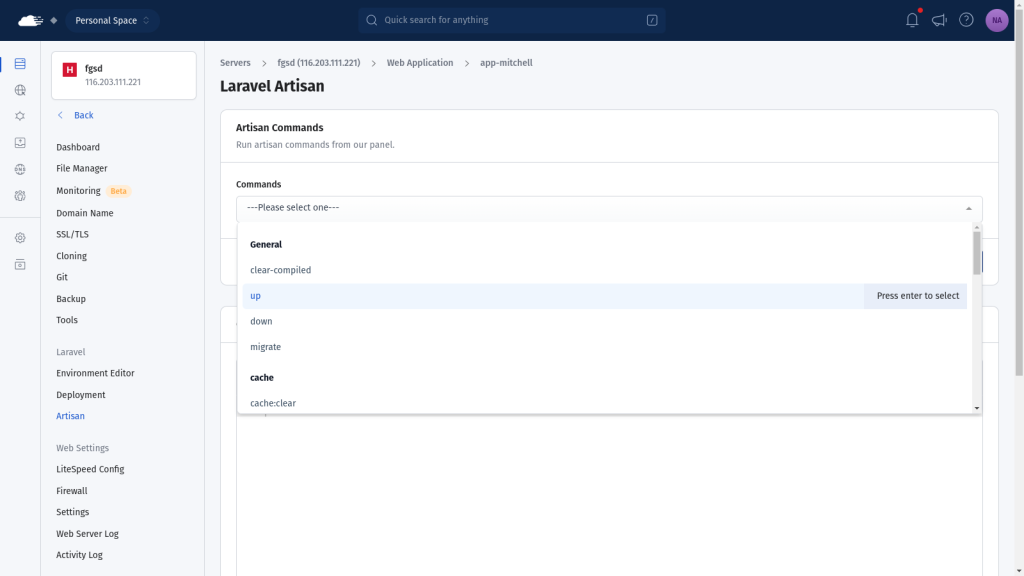Click the help question mark icon
The image size is (1024, 576).
(965, 19)
